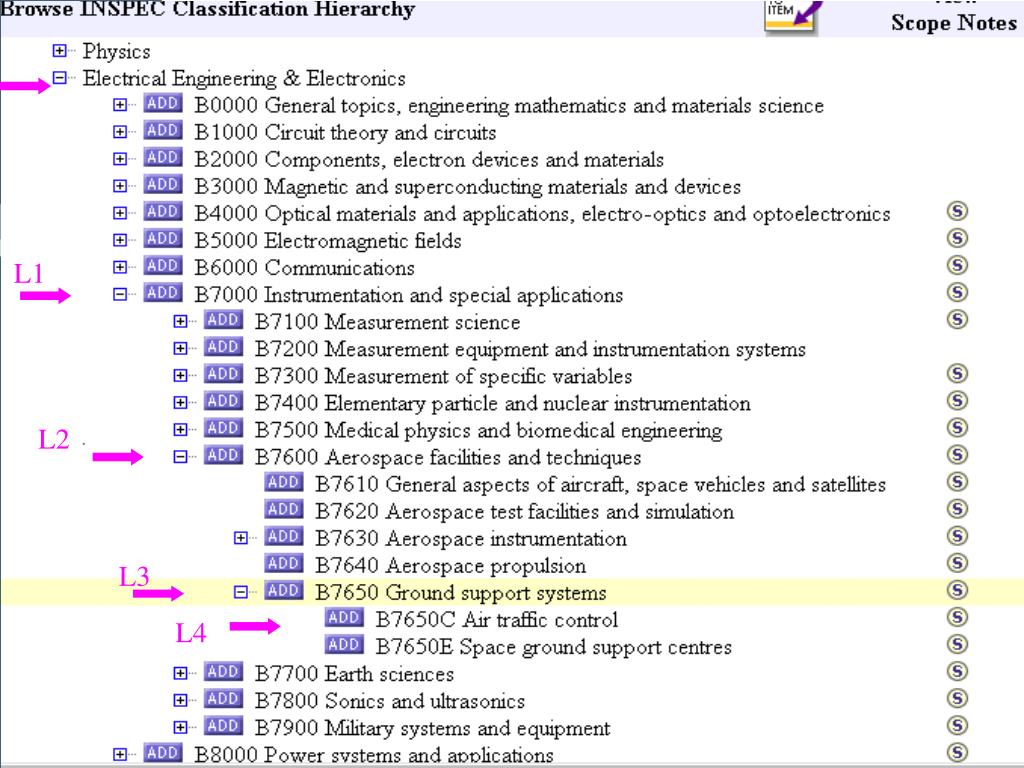This screenshot has height=768, width=1024.
Task: Add B7640 Aerospace propulsion to search
Action: (283, 564)
